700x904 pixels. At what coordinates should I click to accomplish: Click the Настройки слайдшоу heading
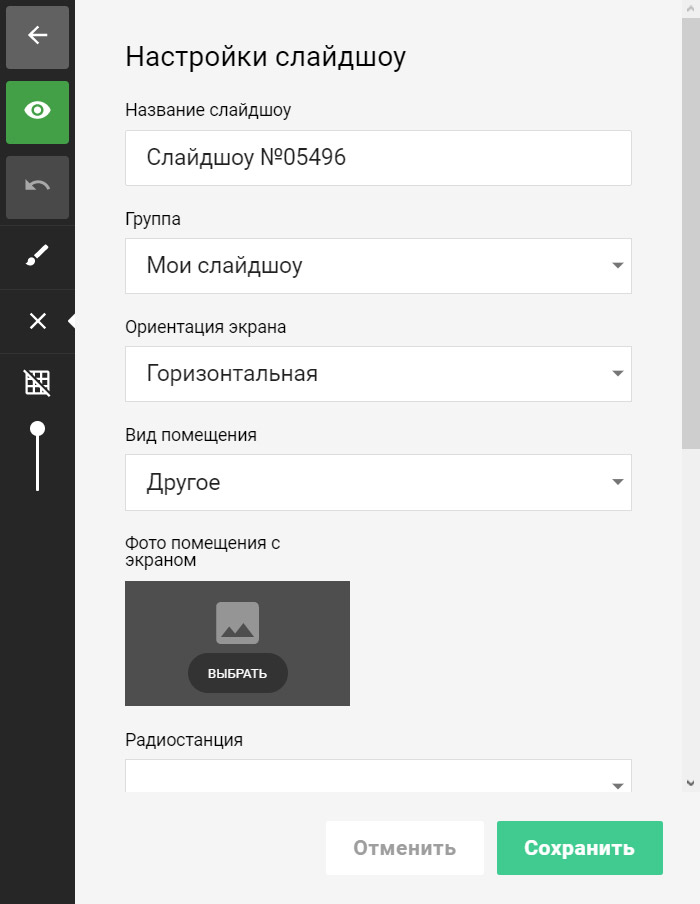(x=265, y=57)
